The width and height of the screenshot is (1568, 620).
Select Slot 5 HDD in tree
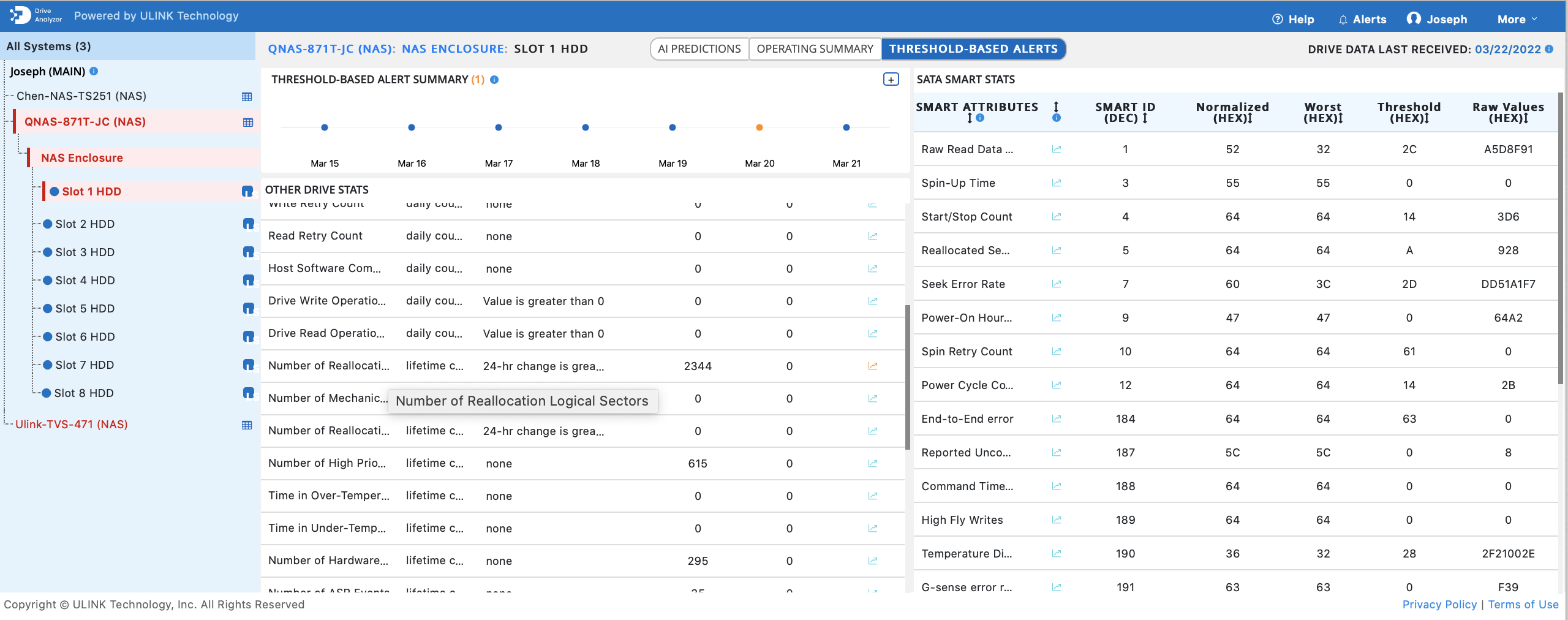(x=85, y=309)
